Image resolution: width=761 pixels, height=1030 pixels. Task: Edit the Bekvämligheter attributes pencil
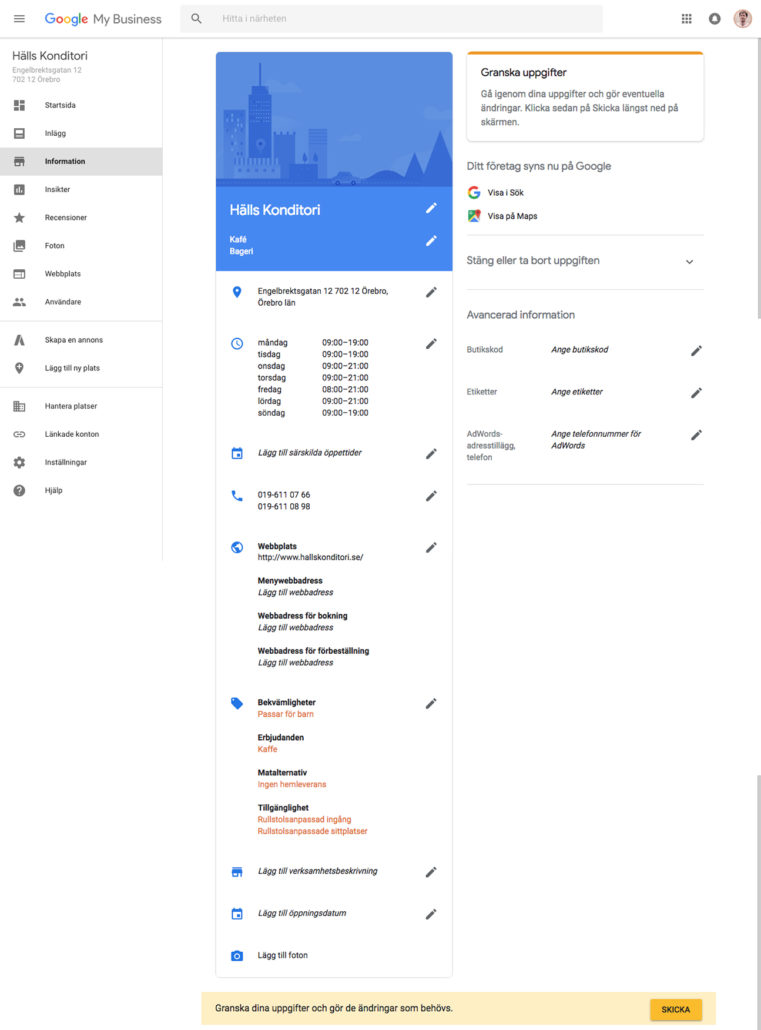pos(431,704)
